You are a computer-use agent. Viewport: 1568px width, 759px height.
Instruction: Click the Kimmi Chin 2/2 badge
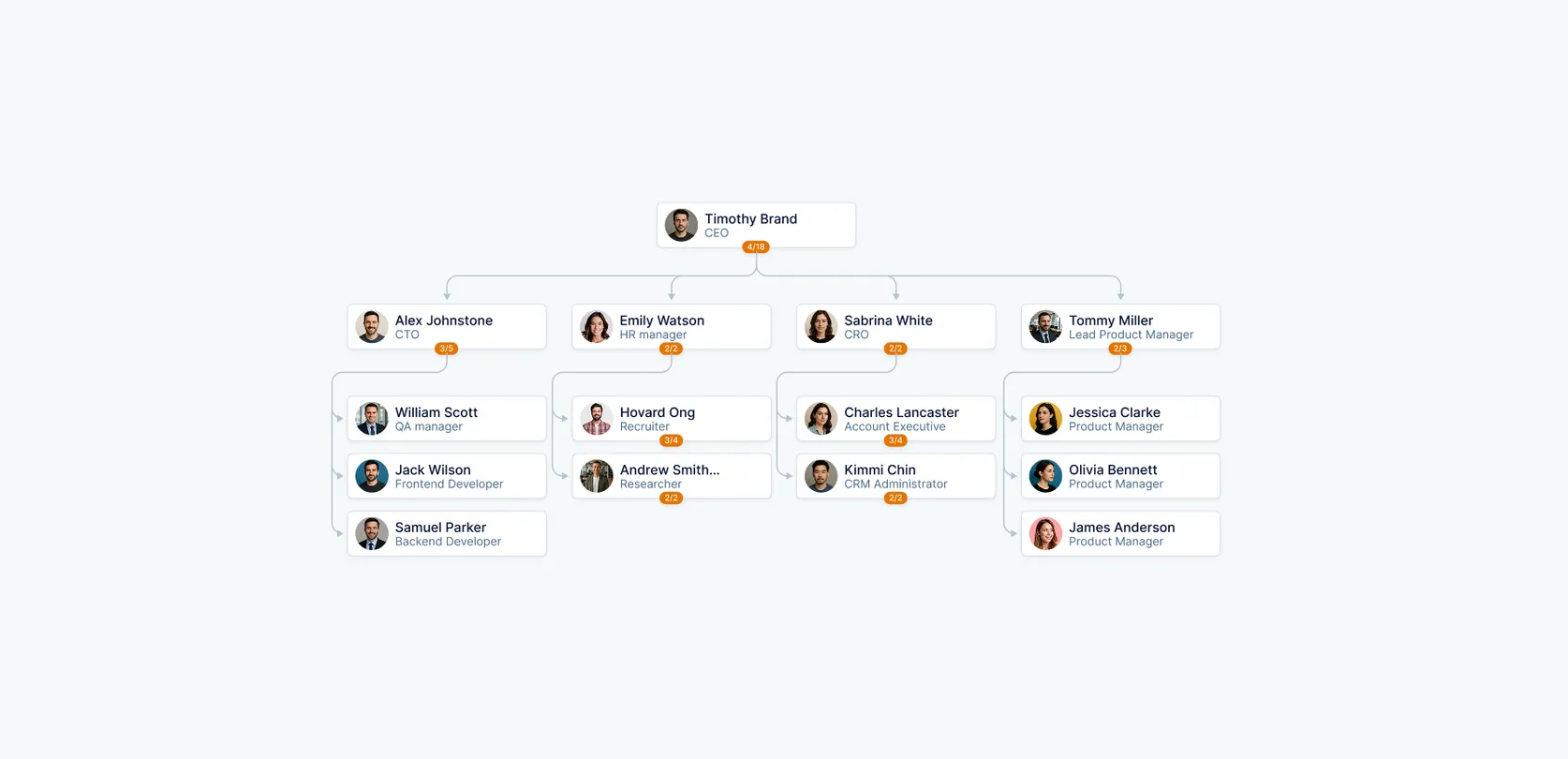tap(895, 499)
